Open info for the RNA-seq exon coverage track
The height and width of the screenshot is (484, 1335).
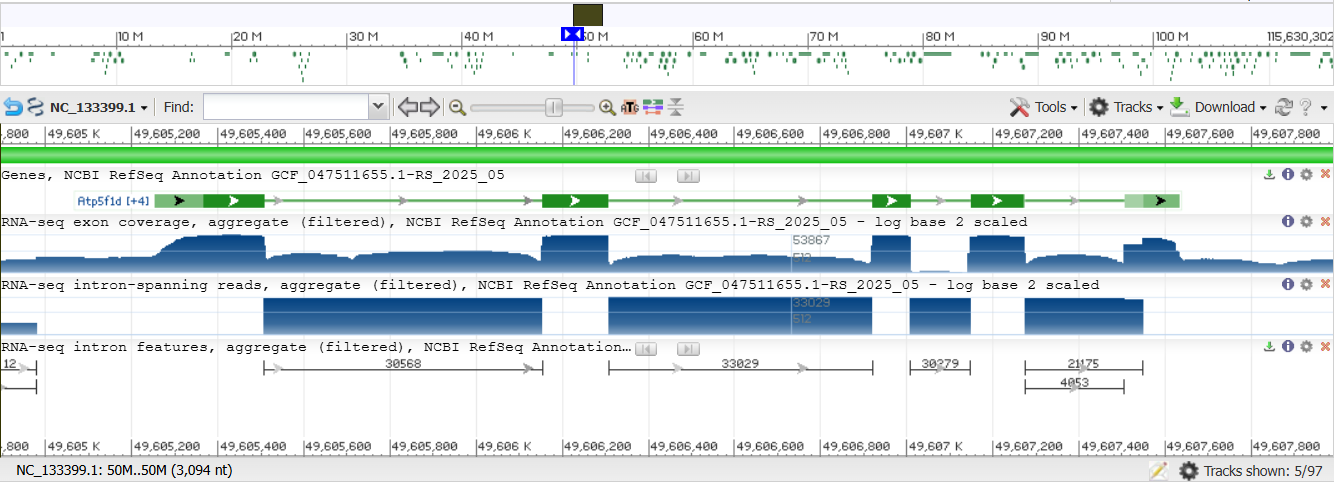pos(1288,221)
